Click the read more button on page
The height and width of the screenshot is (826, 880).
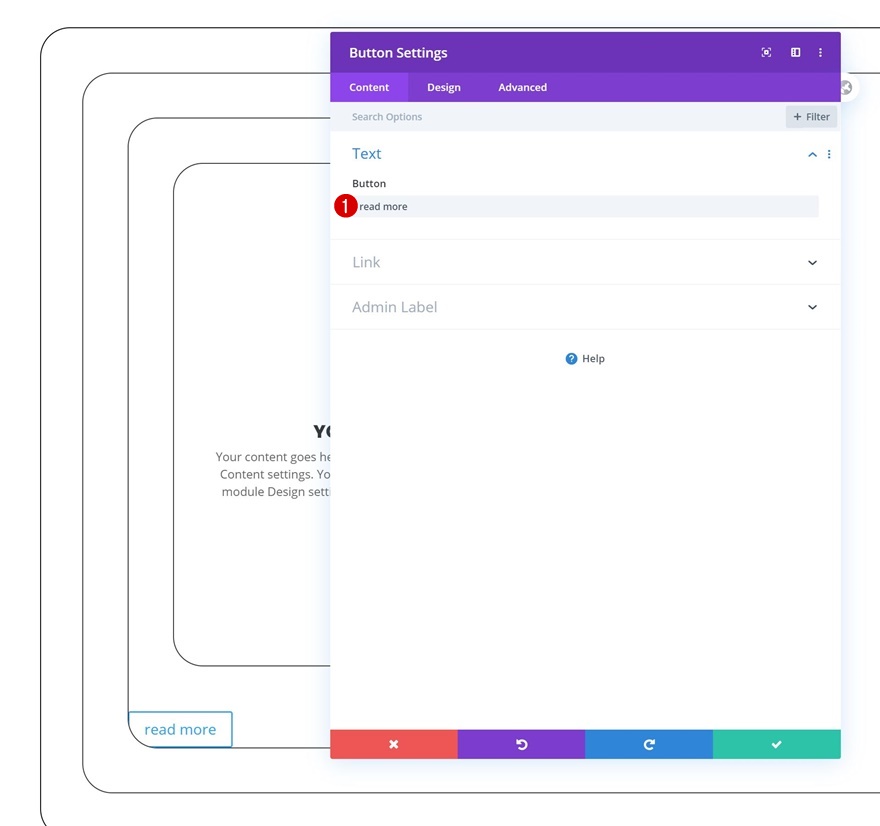tap(180, 729)
